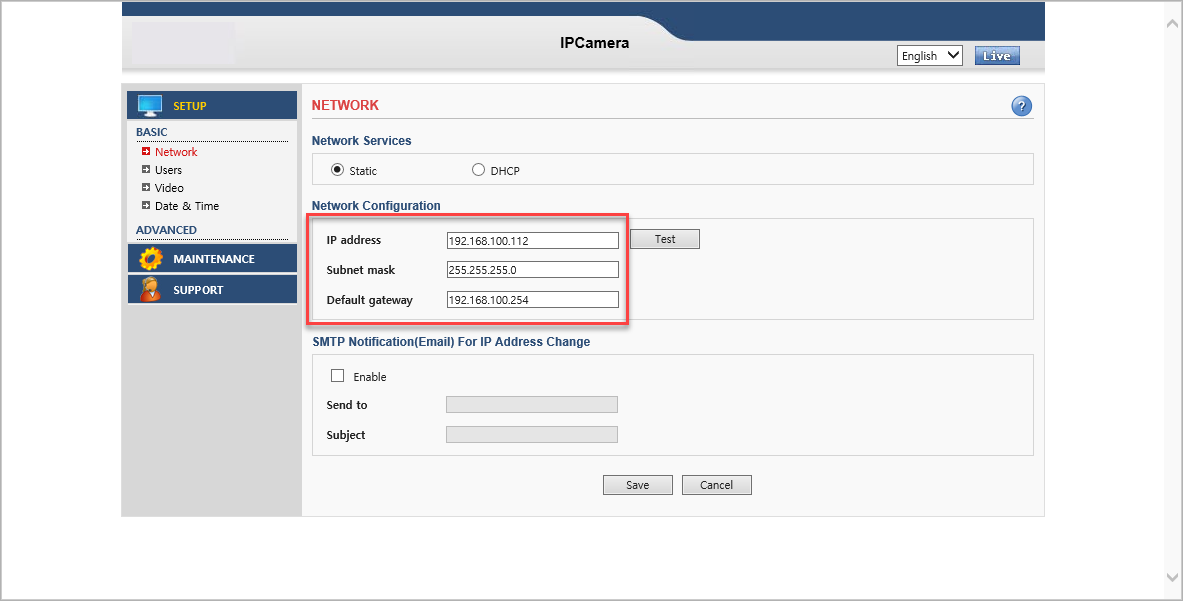Viewport: 1183px width, 601px height.
Task: Go to the Date & Time settings page
Action: click(x=186, y=206)
